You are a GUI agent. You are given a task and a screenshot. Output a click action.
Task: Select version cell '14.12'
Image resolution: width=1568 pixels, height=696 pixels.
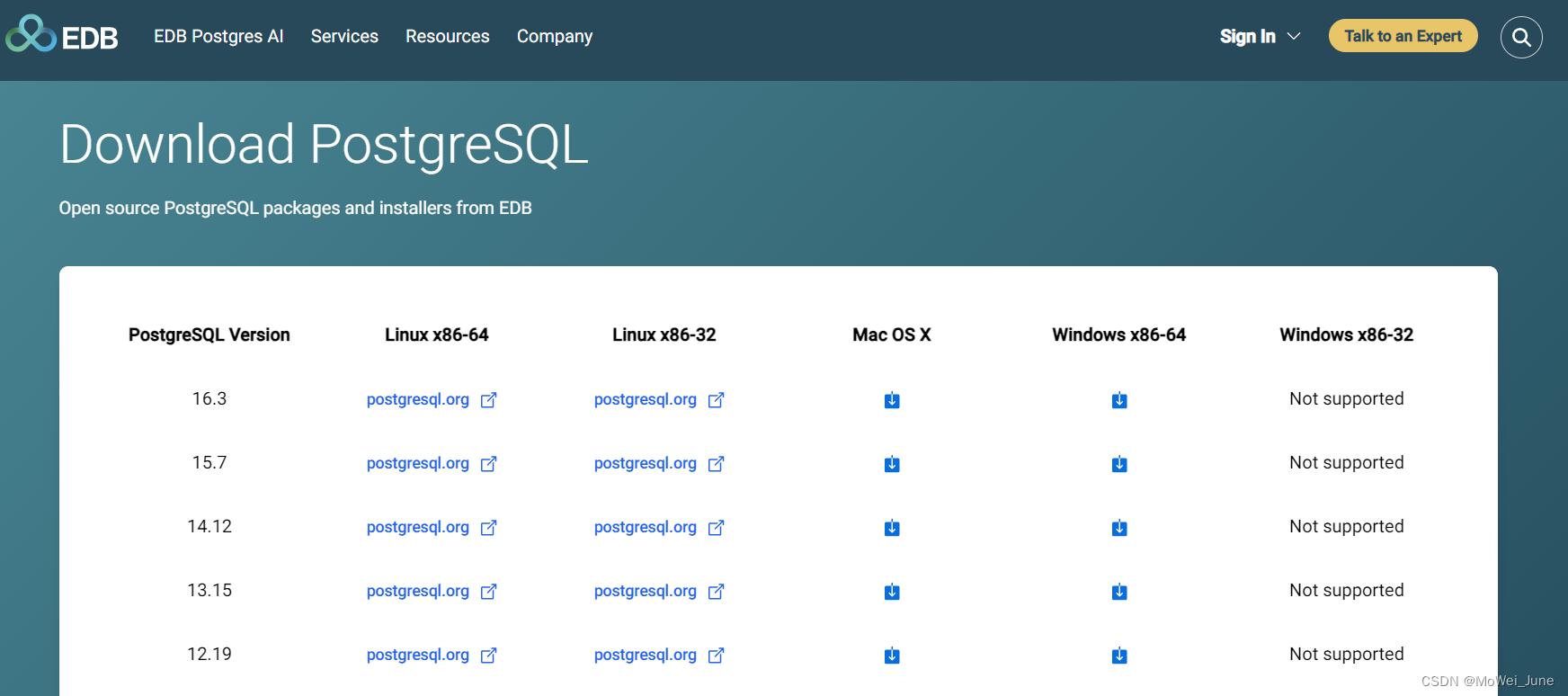coord(209,526)
